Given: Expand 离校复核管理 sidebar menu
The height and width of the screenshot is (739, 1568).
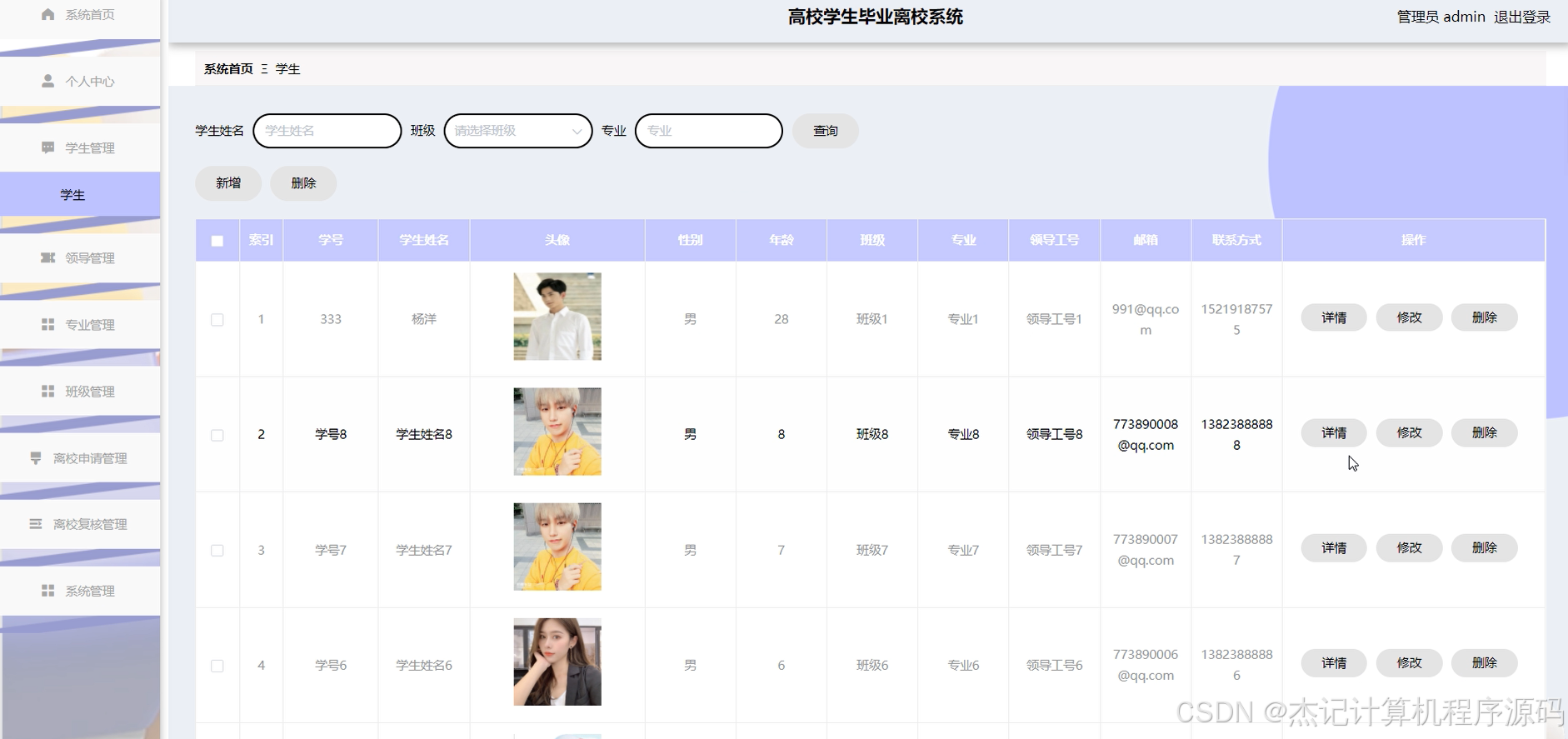Looking at the screenshot, I should [80, 524].
